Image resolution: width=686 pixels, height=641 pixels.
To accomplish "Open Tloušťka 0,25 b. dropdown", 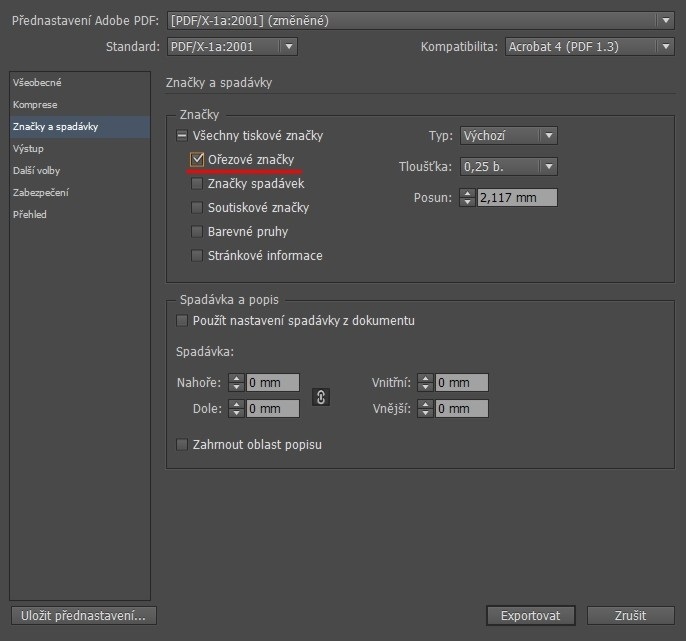I will [509, 167].
